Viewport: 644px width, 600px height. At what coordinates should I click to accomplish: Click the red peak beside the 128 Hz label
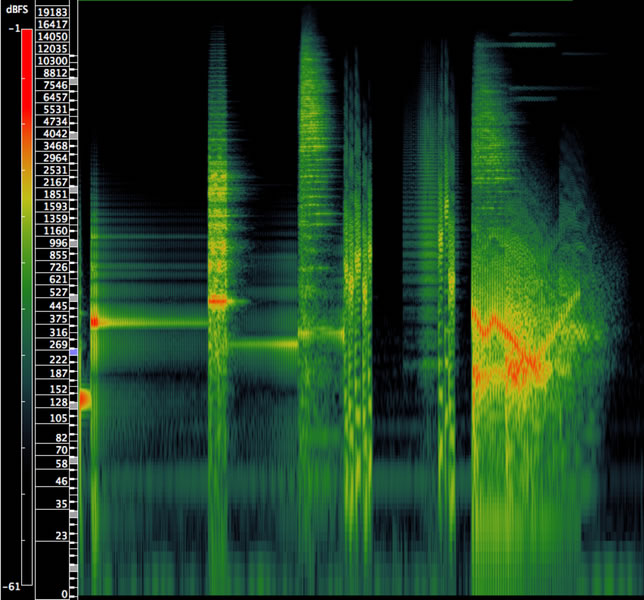pos(84,399)
